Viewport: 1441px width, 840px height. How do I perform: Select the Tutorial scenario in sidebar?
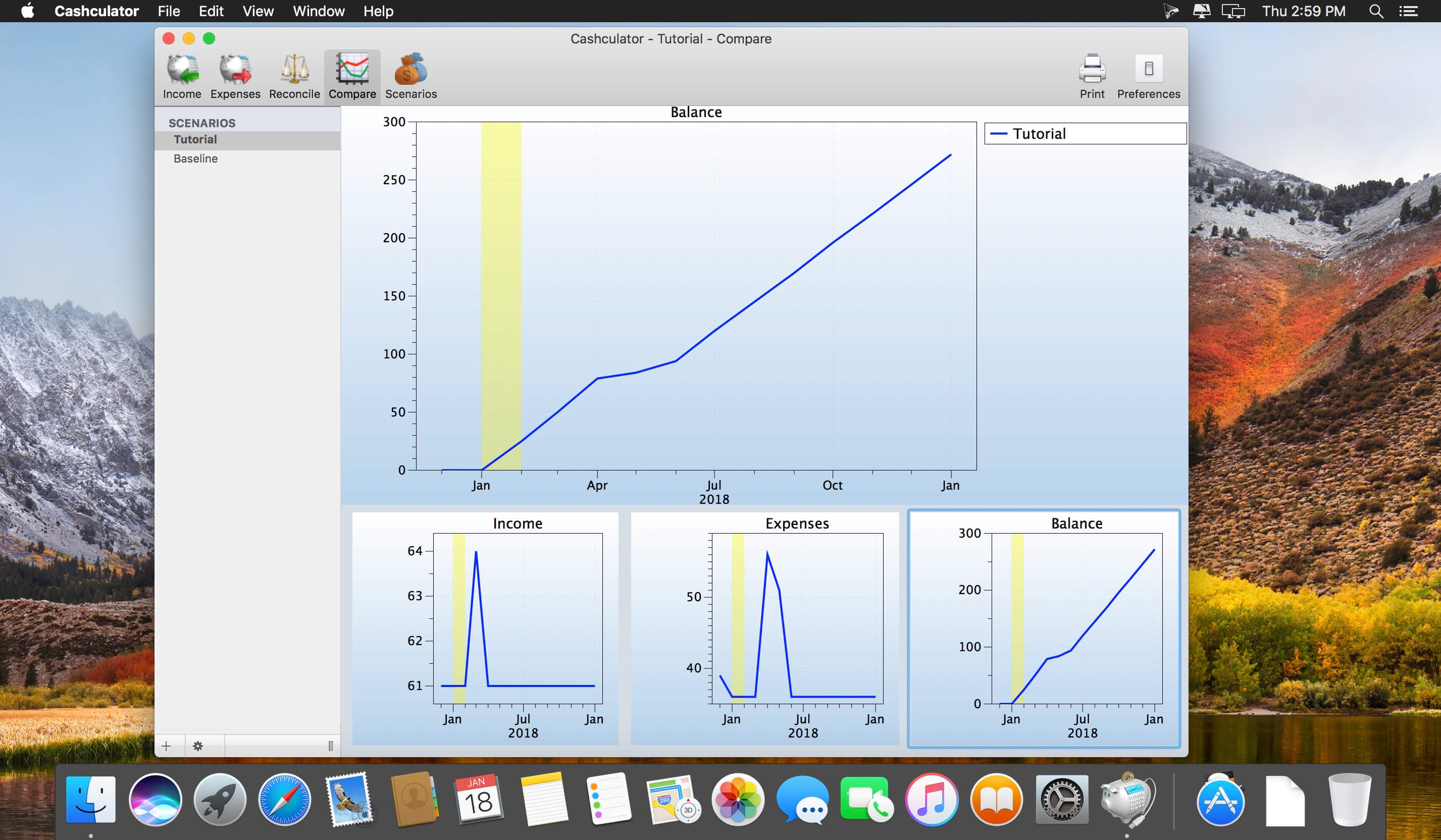(x=247, y=139)
